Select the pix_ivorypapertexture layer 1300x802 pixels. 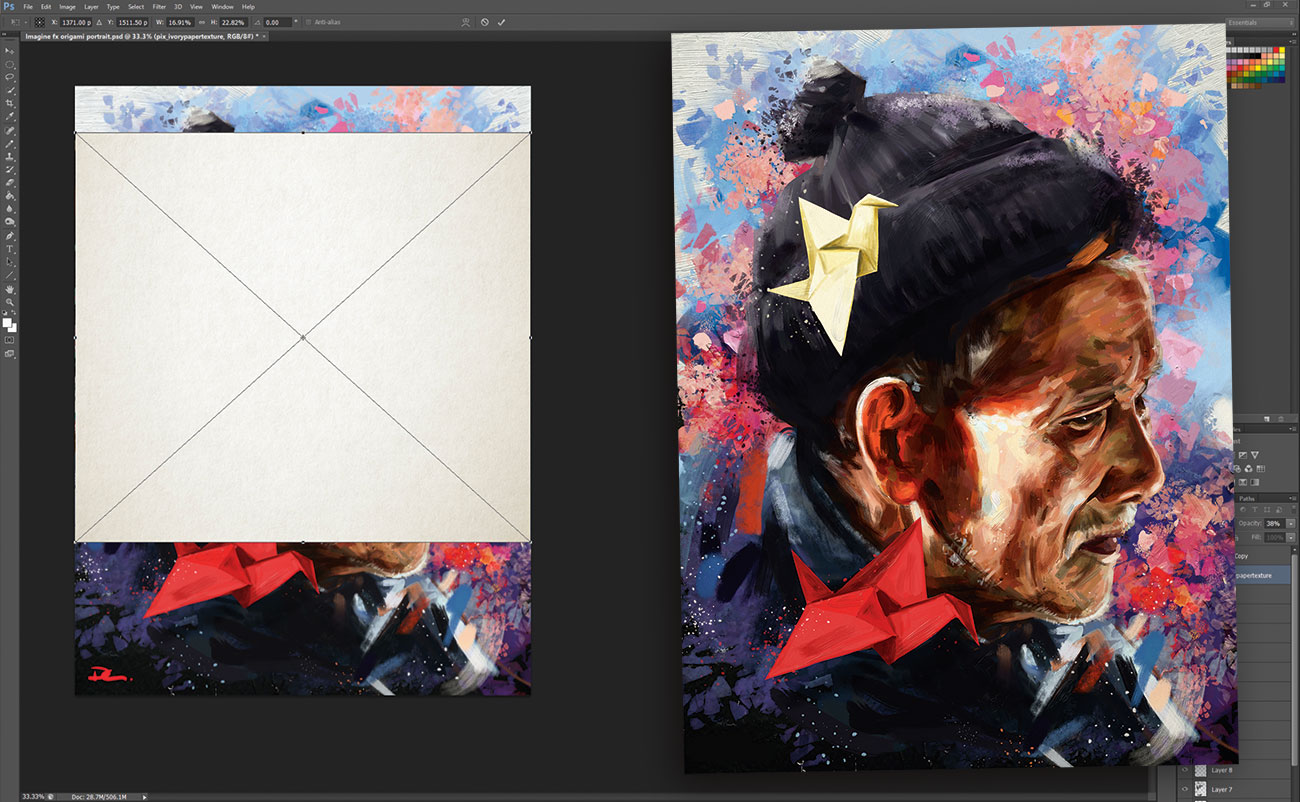click(1263, 575)
